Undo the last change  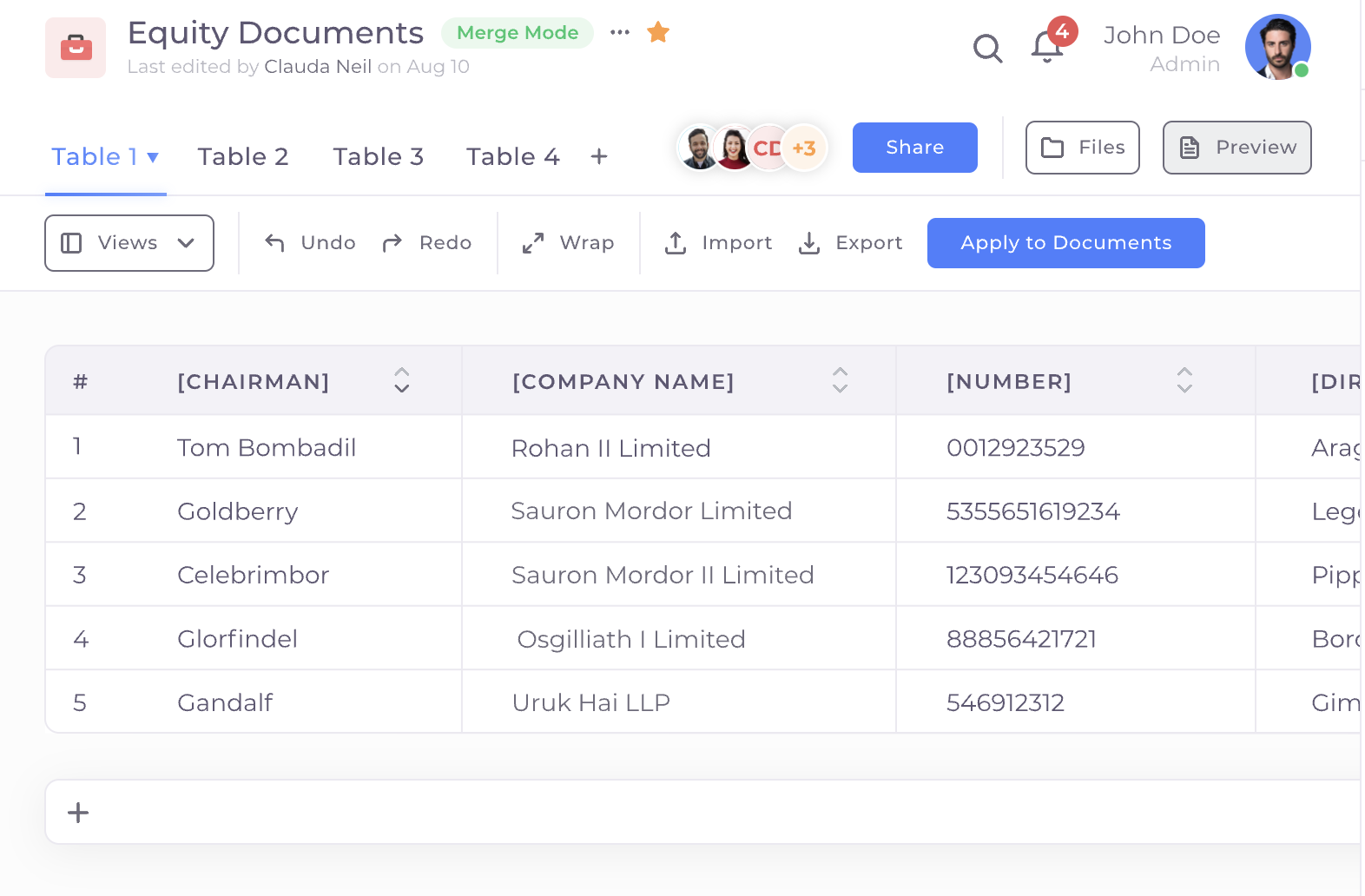[x=311, y=243]
